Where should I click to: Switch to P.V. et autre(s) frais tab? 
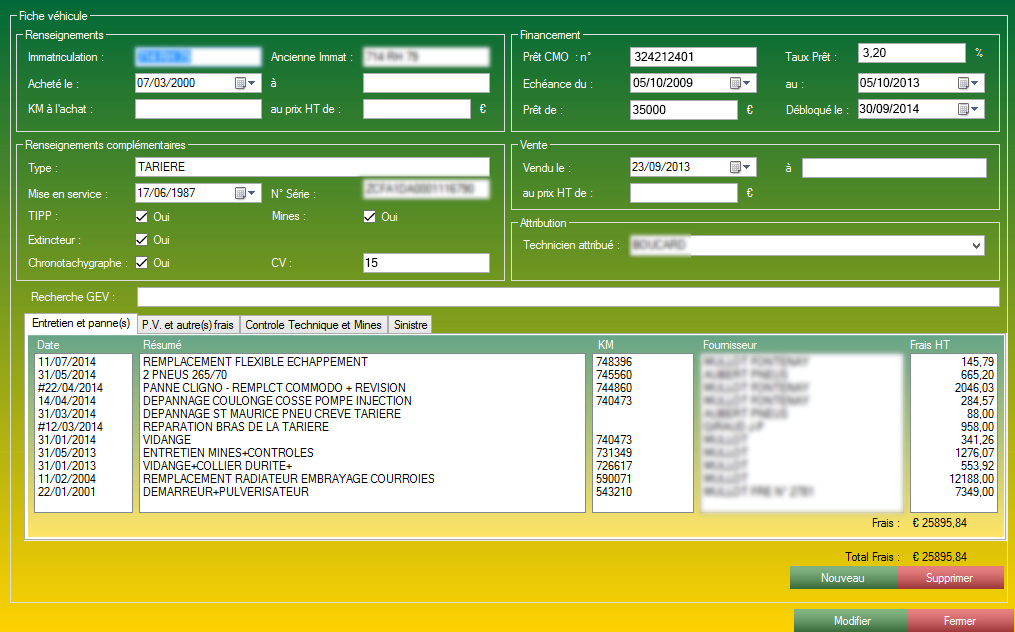point(187,325)
